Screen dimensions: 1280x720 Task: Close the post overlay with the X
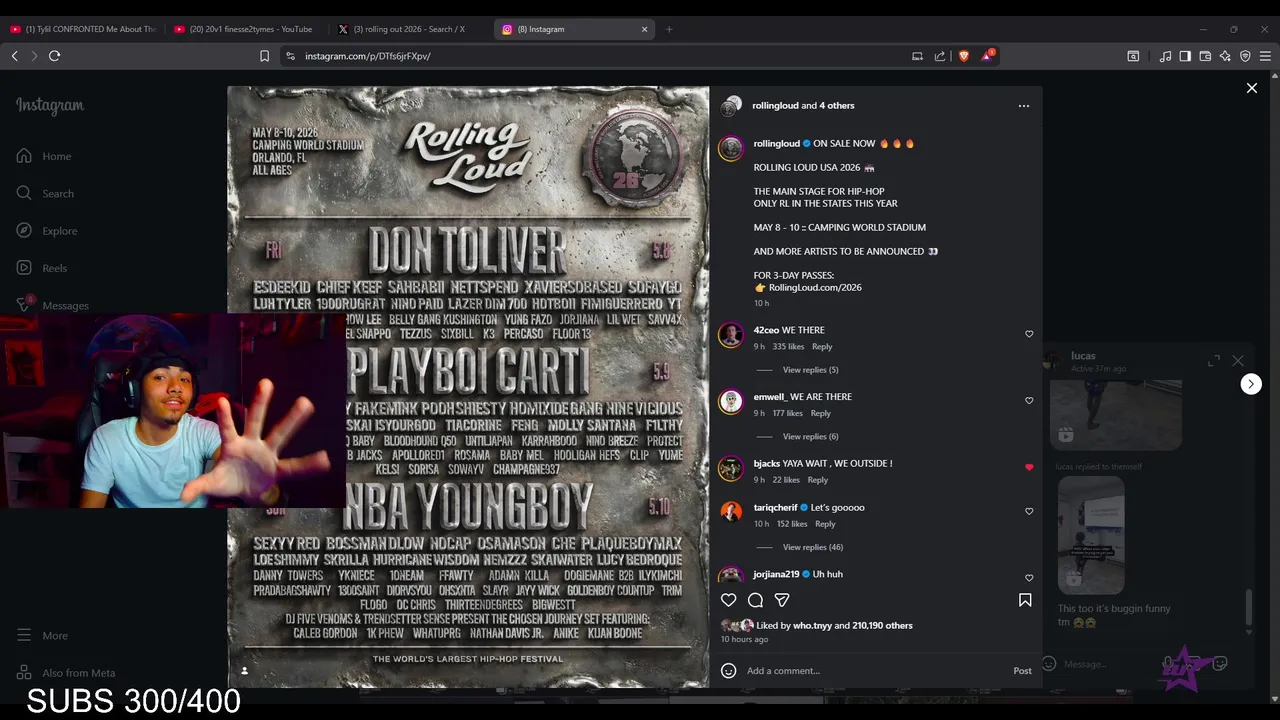[1252, 88]
